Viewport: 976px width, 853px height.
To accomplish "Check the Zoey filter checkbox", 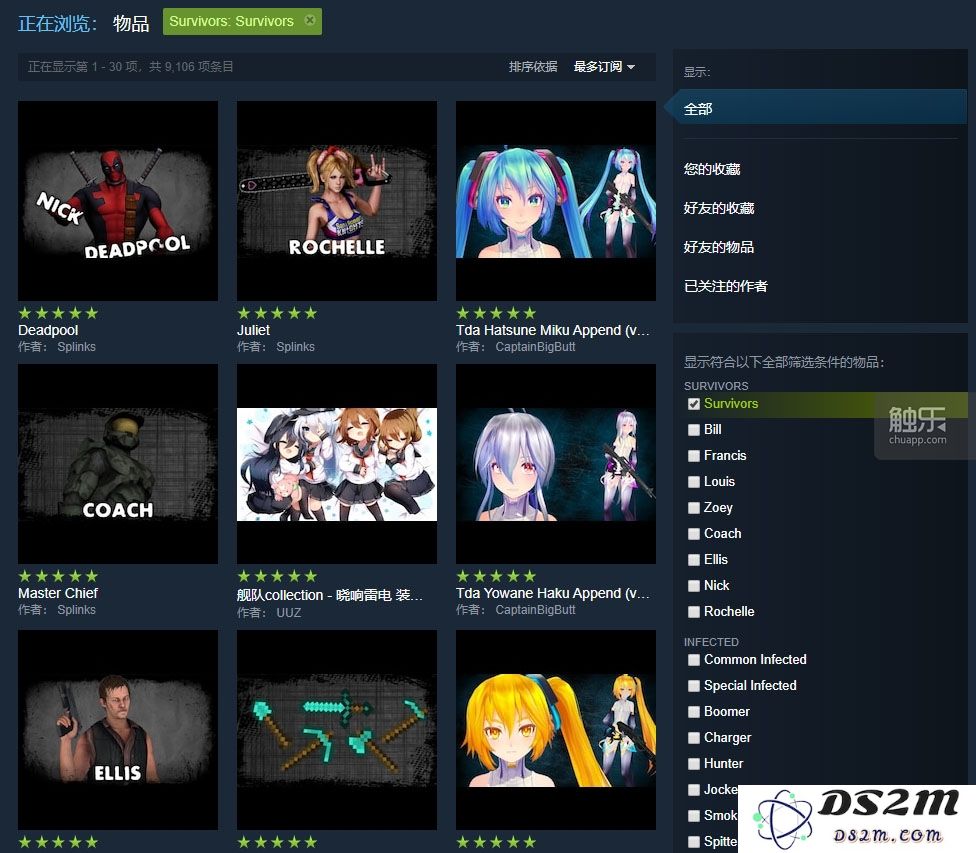I will coord(693,507).
